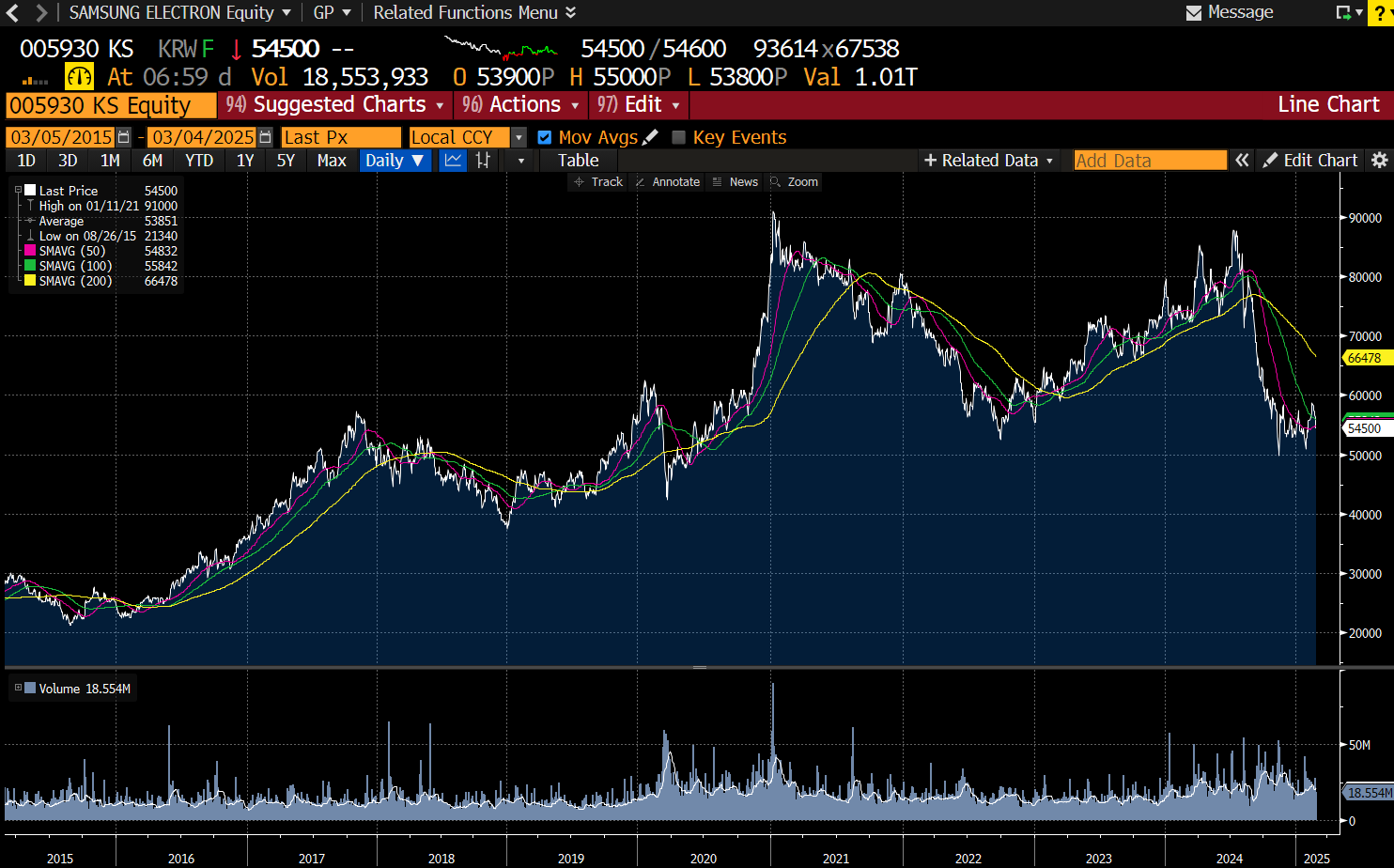1394x868 pixels.
Task: Open chart settings gear icon
Action: click(1379, 161)
